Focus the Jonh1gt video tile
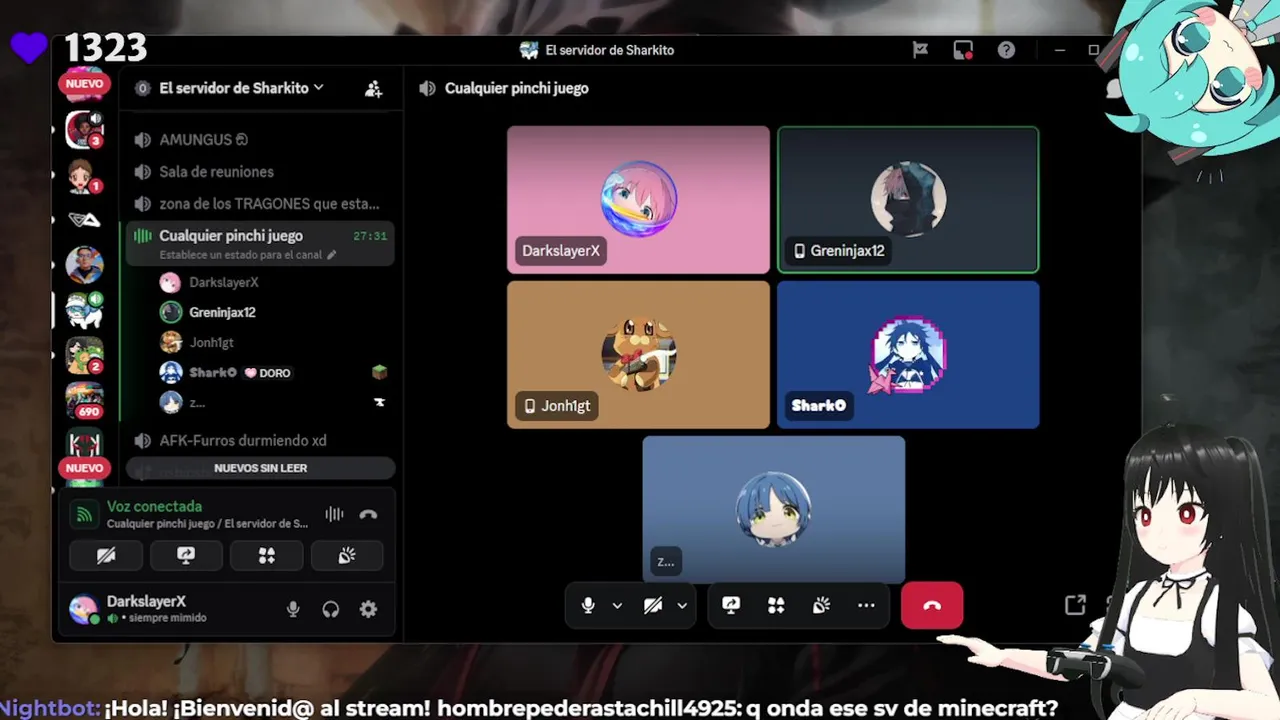This screenshot has height=720, width=1280. [638, 355]
